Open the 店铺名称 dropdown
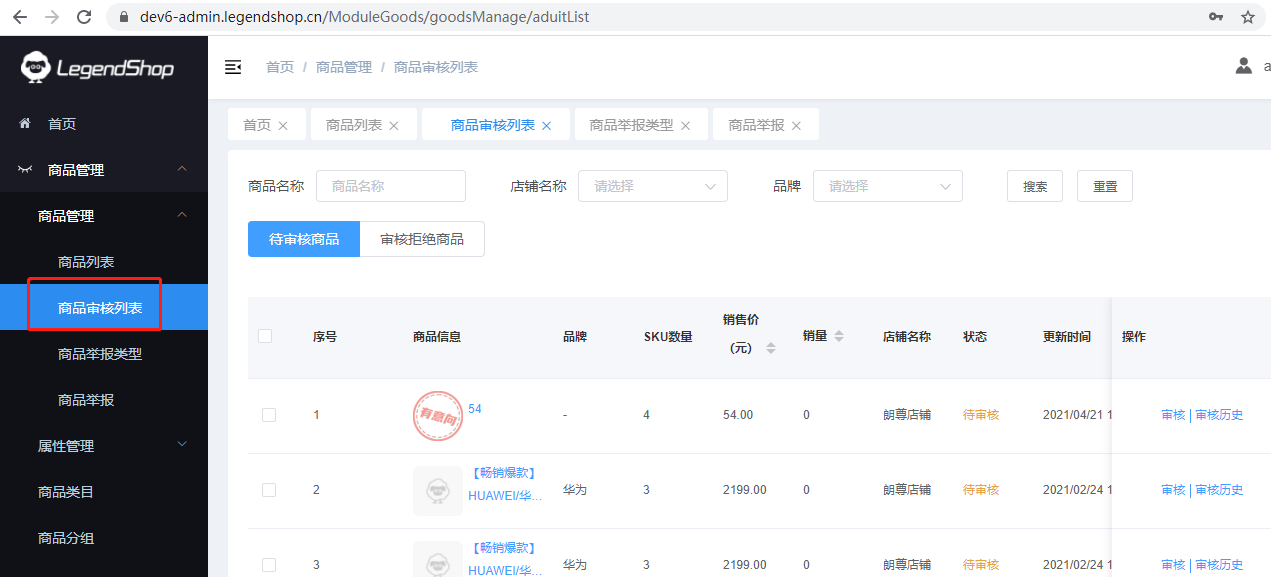 652,186
